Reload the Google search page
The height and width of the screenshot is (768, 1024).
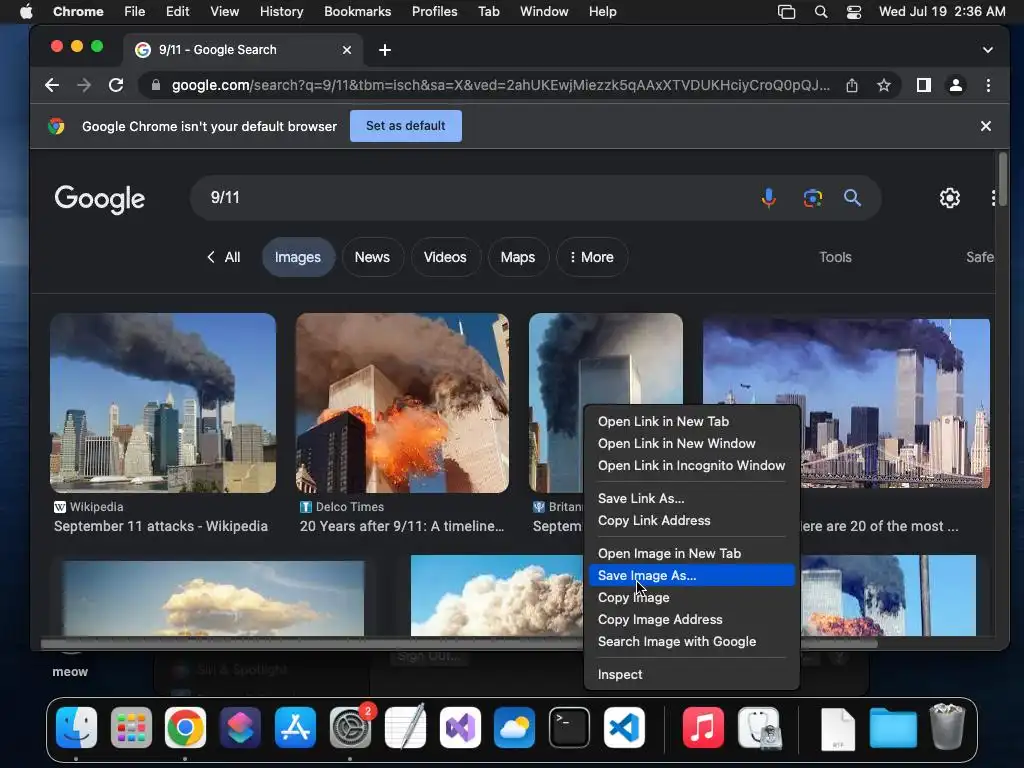tap(116, 85)
